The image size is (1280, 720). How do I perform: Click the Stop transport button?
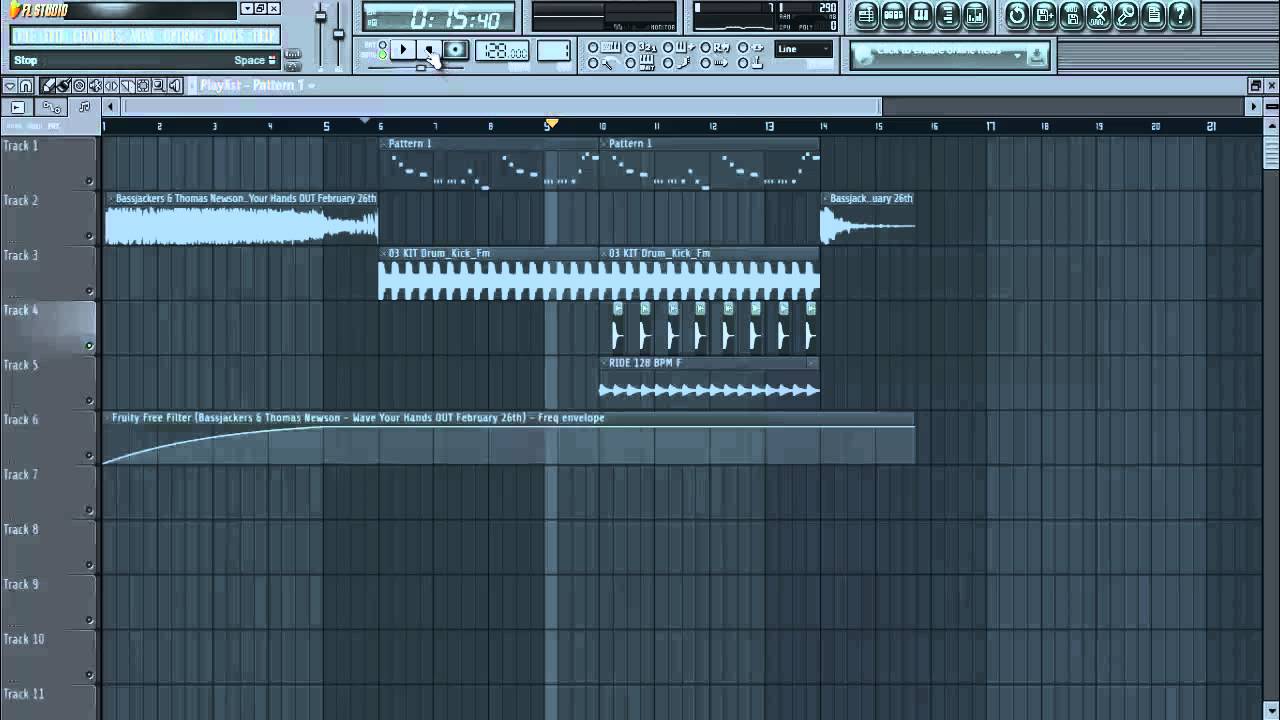[x=428, y=49]
